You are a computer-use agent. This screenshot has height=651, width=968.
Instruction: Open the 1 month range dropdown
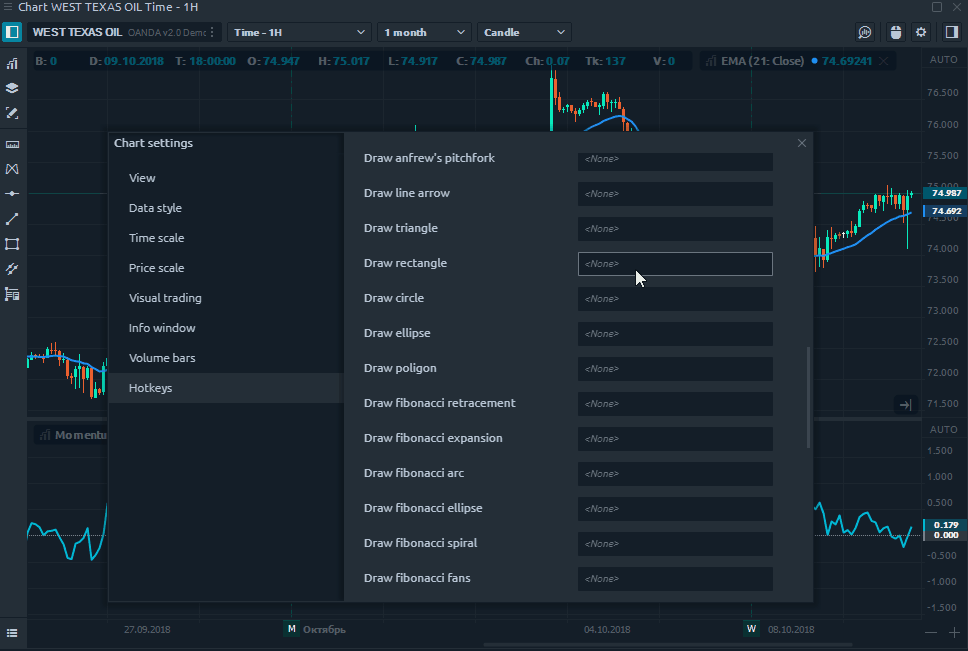(x=424, y=32)
